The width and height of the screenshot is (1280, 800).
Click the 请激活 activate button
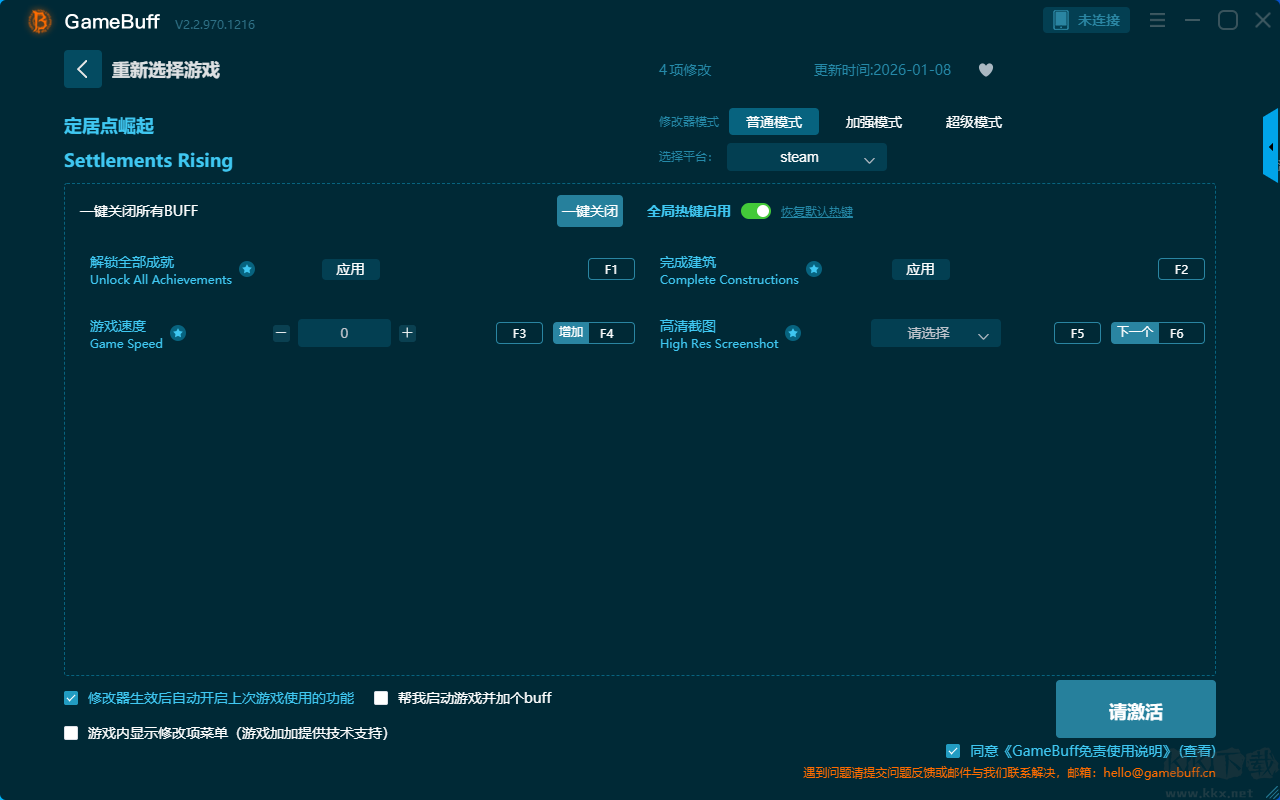tap(1135, 710)
